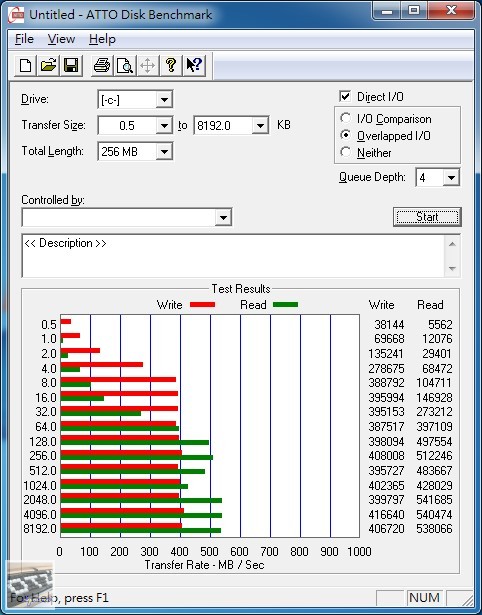Open the Drive dropdown
Image resolution: width=482 pixels, height=615 pixels.
point(164,100)
